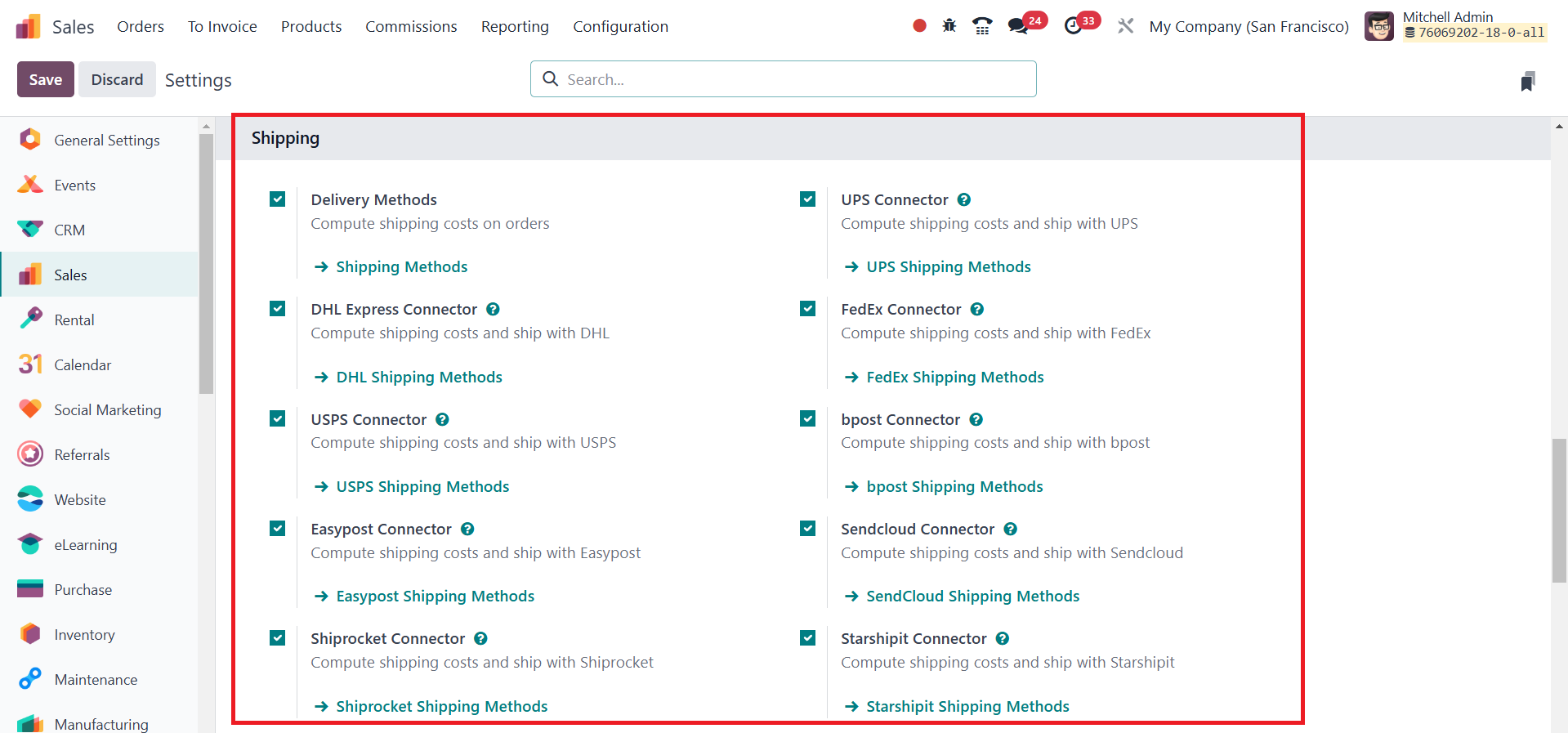1568x733 pixels.
Task: Discard the settings changes
Action: 117,79
